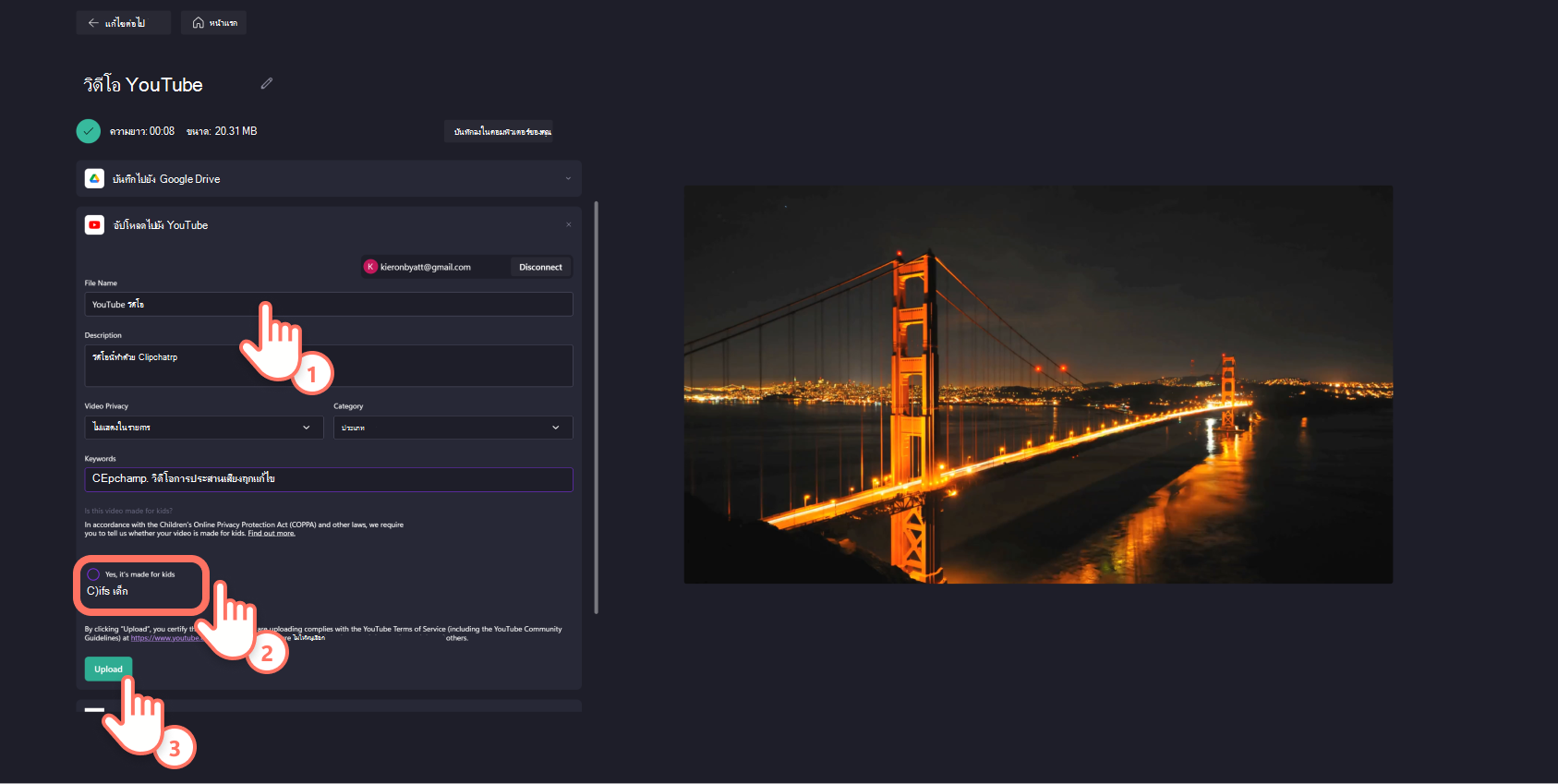Click the export panel vertical scrollbar
This screenshot has height=784, width=1558.
pos(597,407)
